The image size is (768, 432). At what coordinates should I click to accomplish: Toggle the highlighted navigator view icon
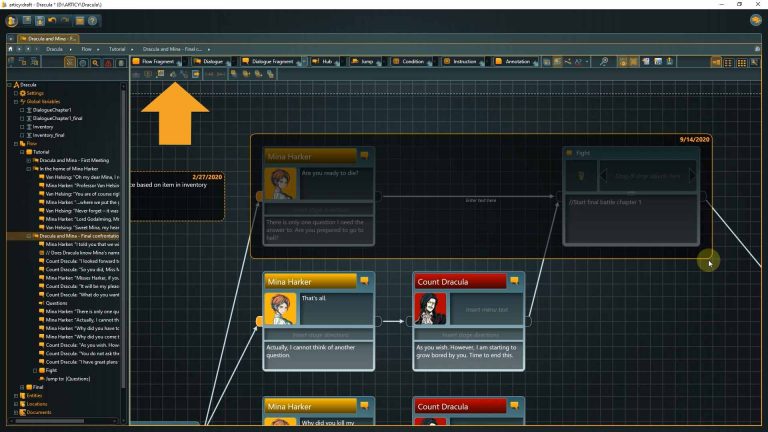click(70, 62)
